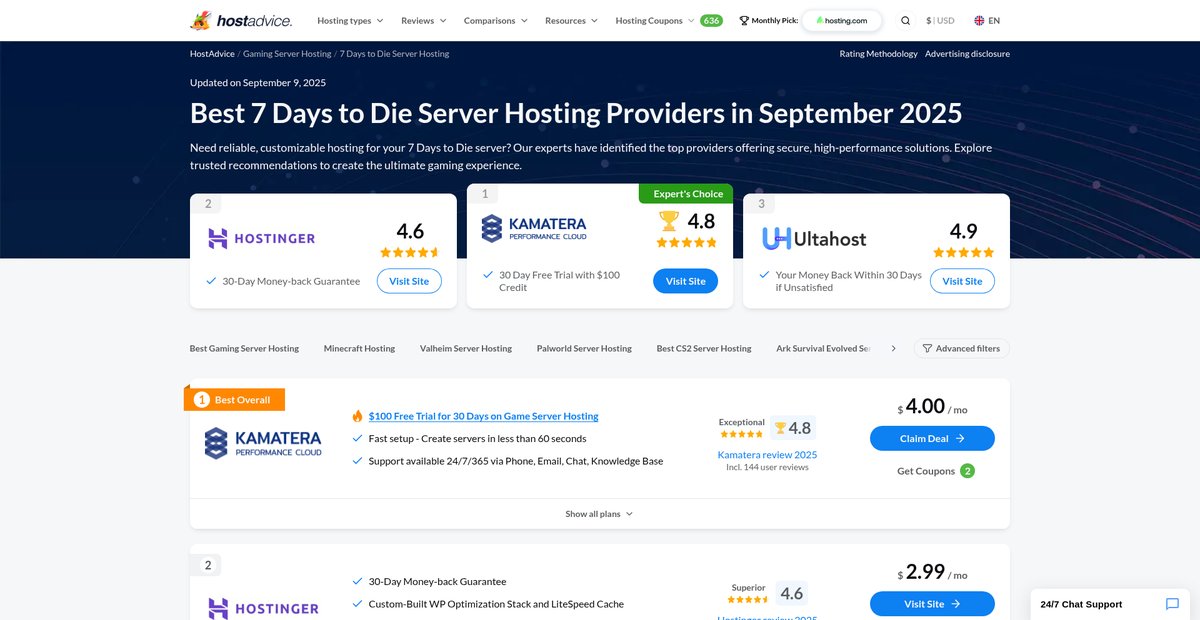This screenshot has width=1200, height=620.
Task: Click the trophy icon next to 4.8 in listing
Action: [x=779, y=428]
